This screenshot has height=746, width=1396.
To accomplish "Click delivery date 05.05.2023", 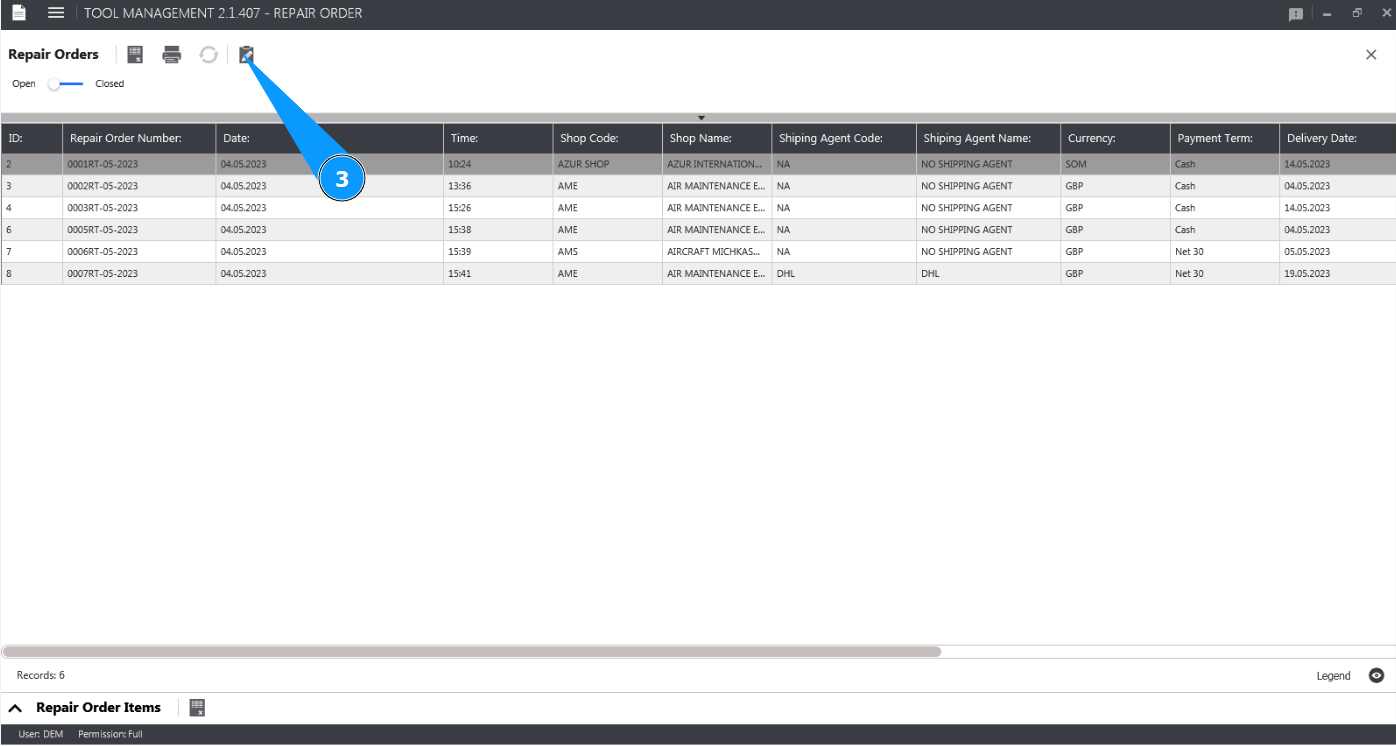I will [x=1337, y=252].
